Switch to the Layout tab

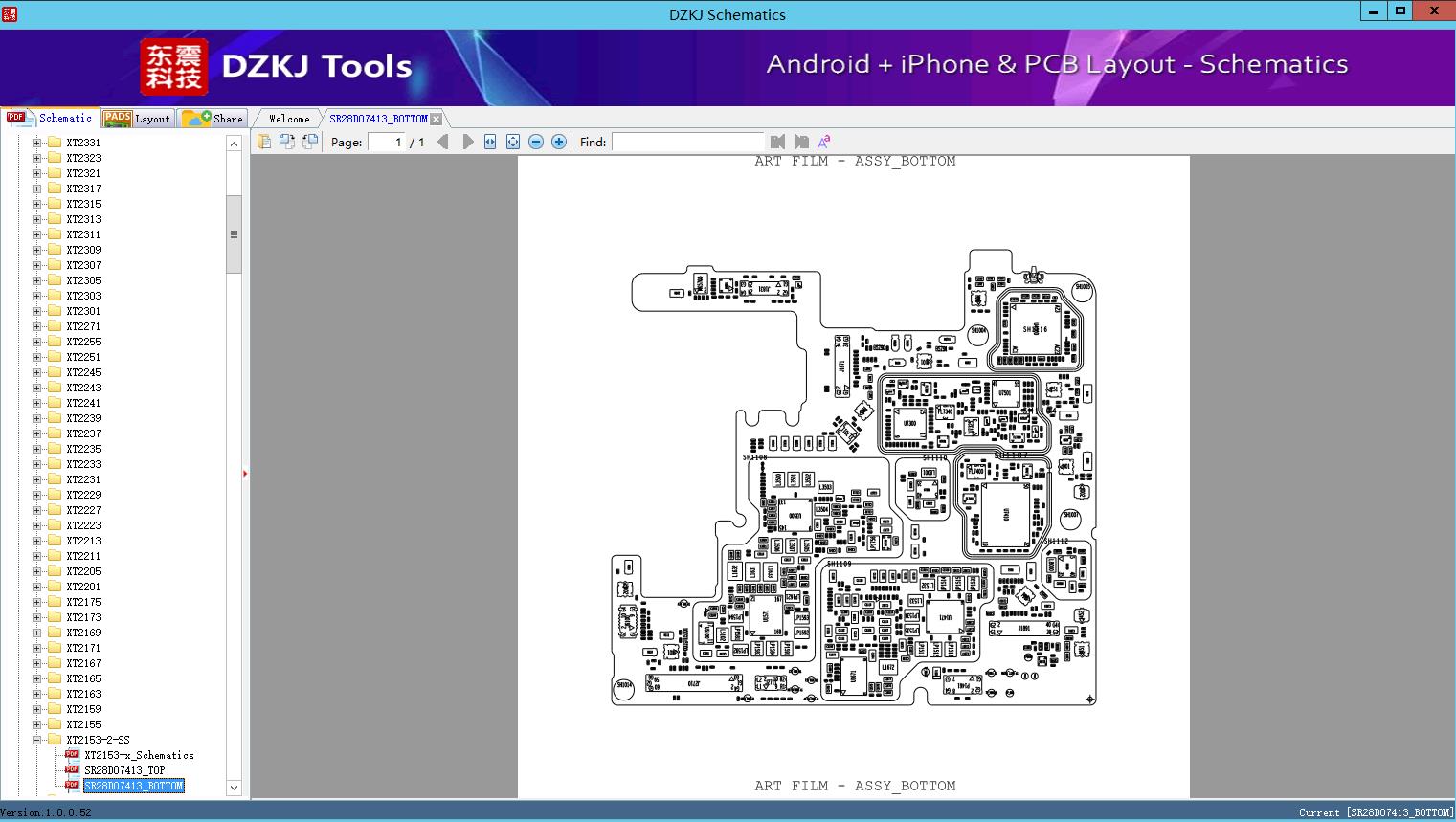point(137,119)
